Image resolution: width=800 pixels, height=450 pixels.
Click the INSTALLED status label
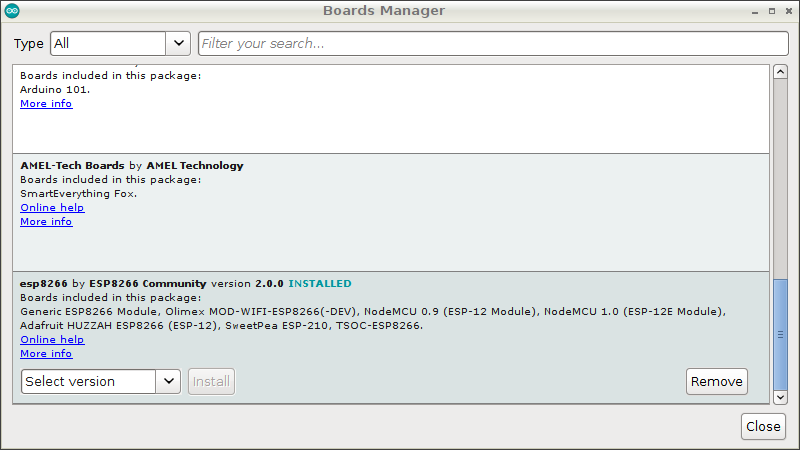pyautogui.click(x=320, y=284)
